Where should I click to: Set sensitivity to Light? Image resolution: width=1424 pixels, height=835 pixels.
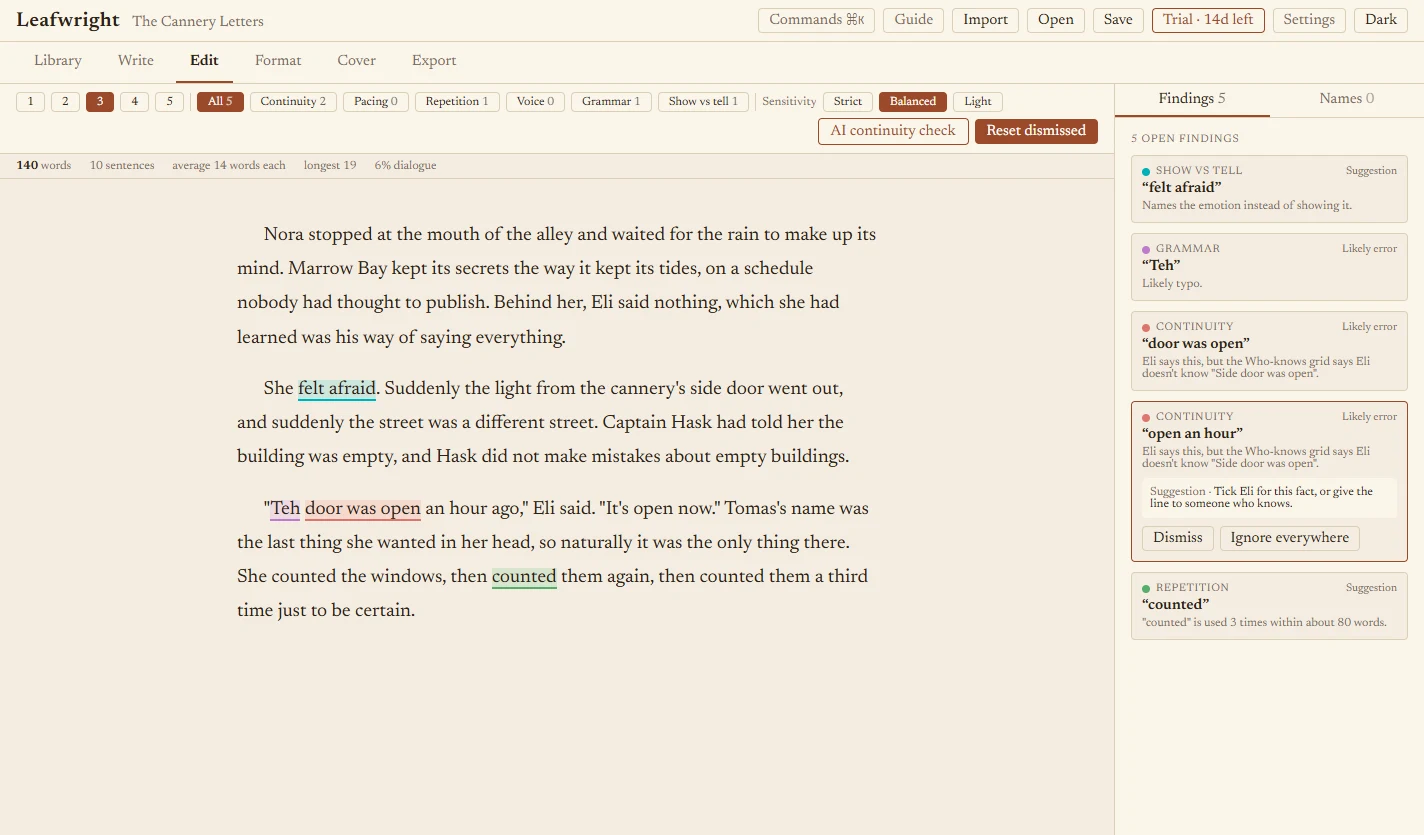point(978,101)
